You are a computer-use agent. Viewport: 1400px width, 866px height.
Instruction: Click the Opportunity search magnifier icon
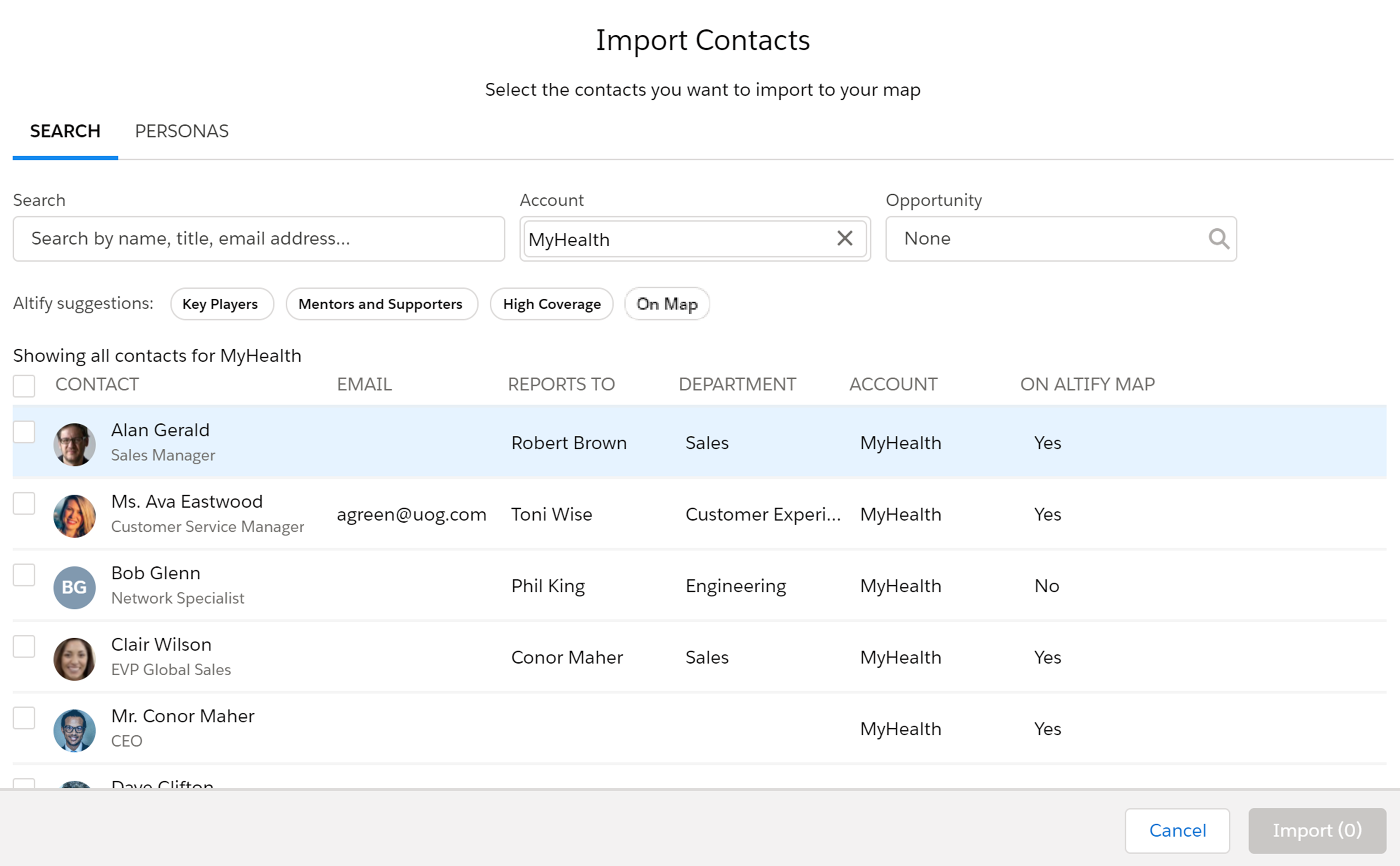click(1218, 238)
